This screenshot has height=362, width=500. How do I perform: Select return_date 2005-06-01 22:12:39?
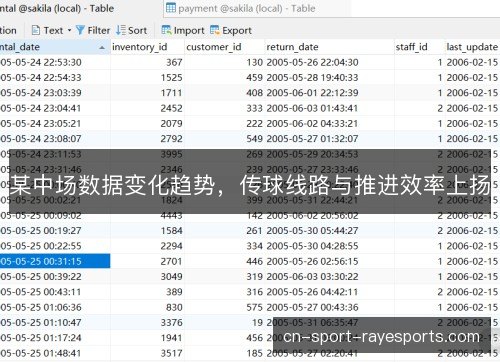[329, 93]
